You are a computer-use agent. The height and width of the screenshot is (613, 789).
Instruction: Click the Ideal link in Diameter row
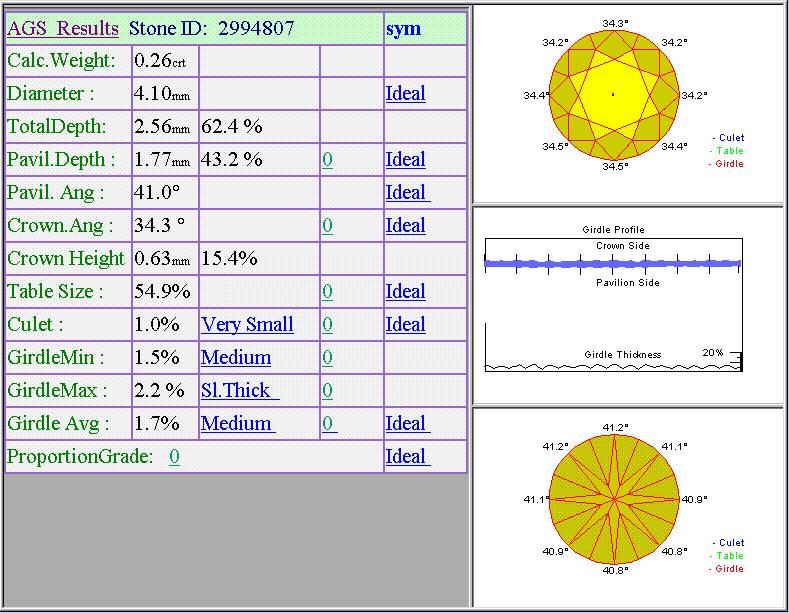coord(405,94)
